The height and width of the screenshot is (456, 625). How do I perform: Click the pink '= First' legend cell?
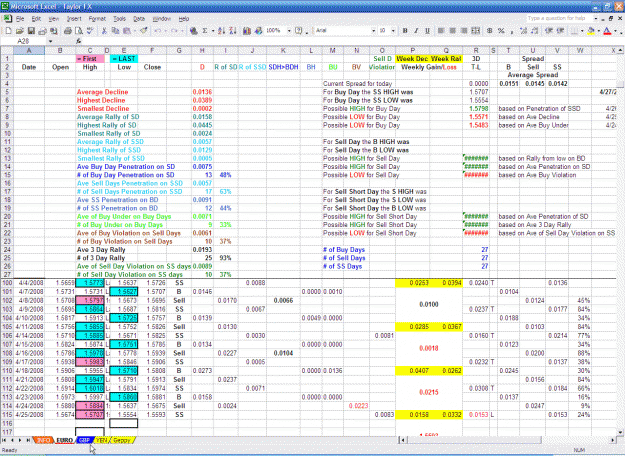pos(90,59)
